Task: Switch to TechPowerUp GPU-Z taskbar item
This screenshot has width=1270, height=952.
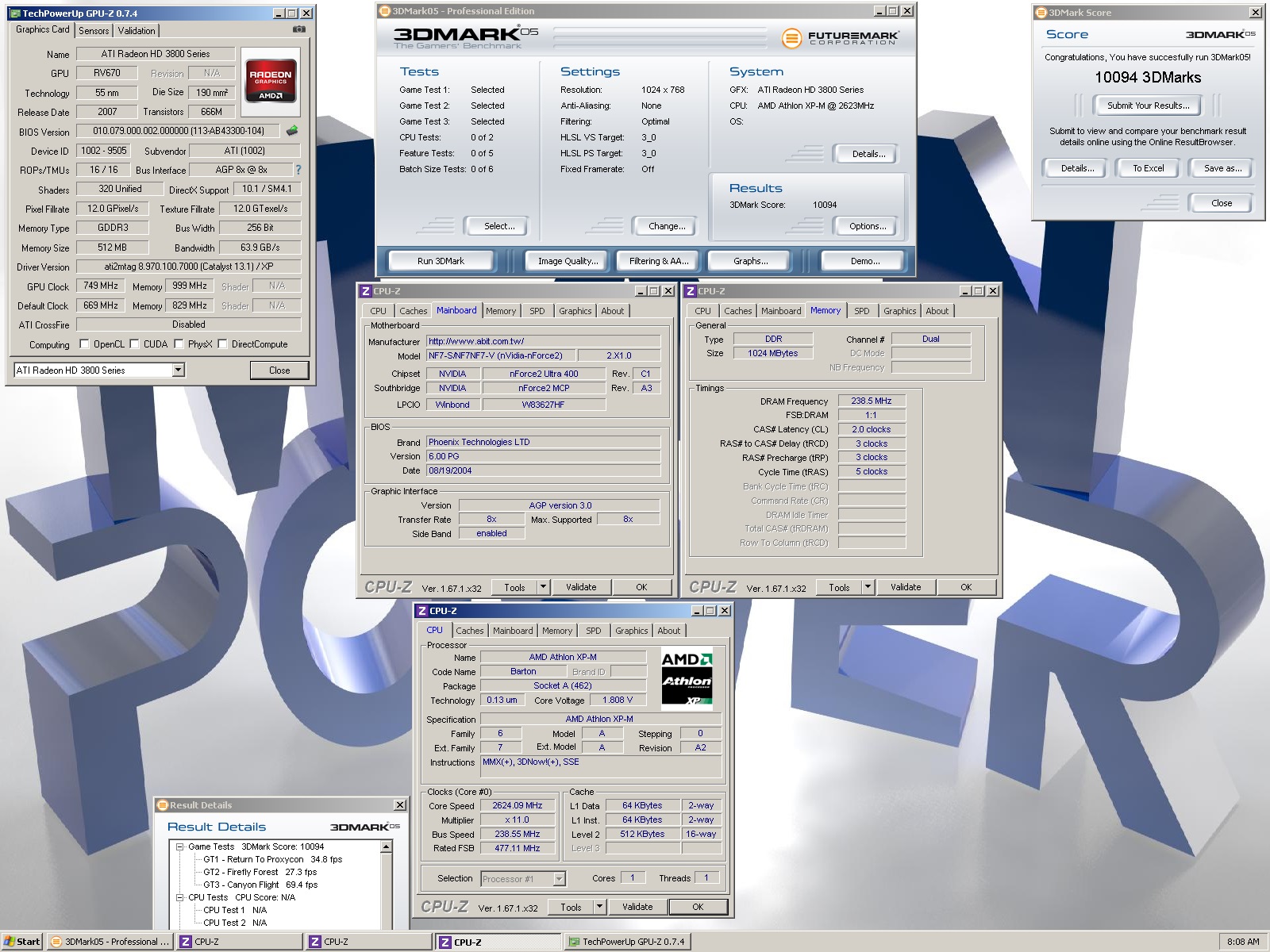Action: (x=626, y=942)
